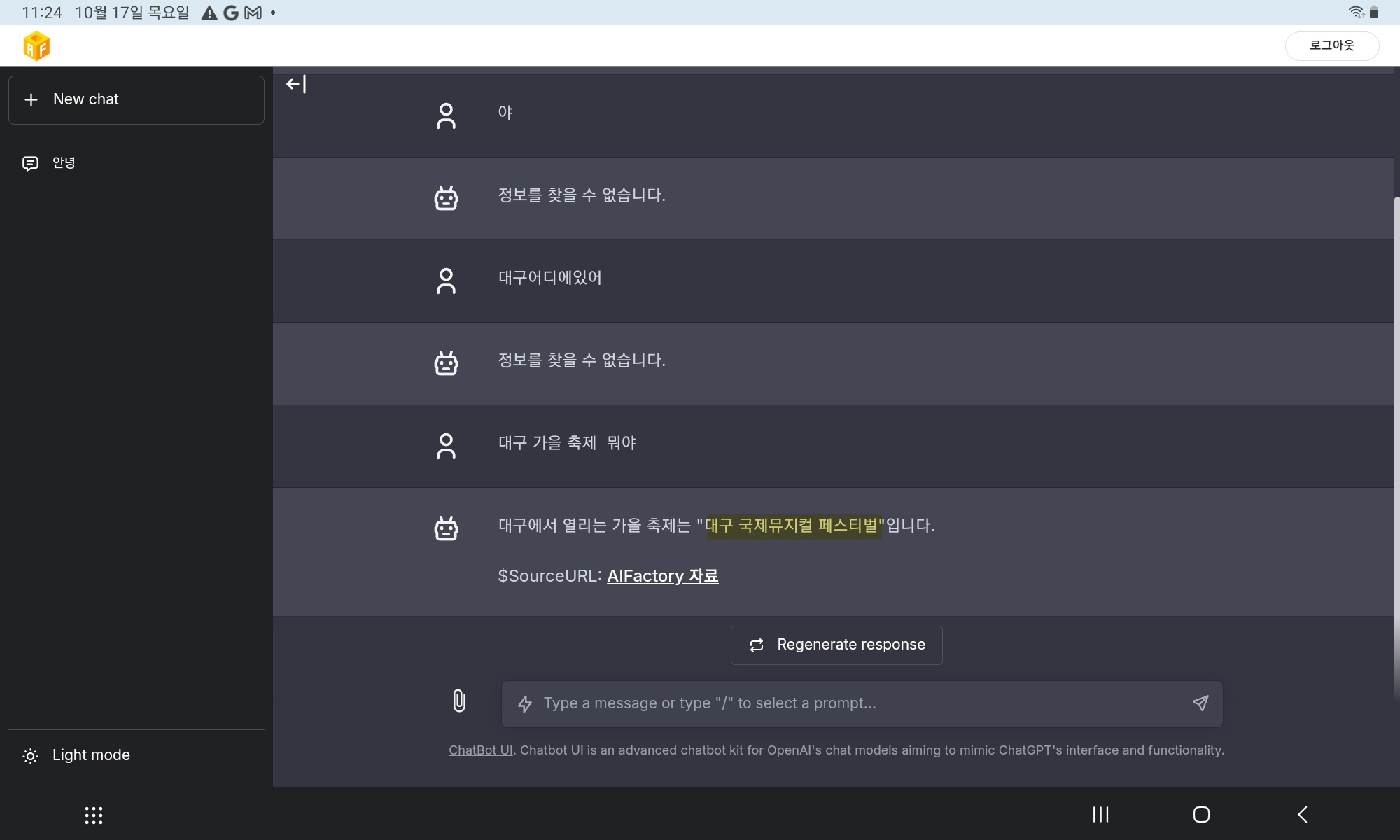Open Android app drawer grid icon
Viewport: 1400px width, 840px height.
pos(94,815)
